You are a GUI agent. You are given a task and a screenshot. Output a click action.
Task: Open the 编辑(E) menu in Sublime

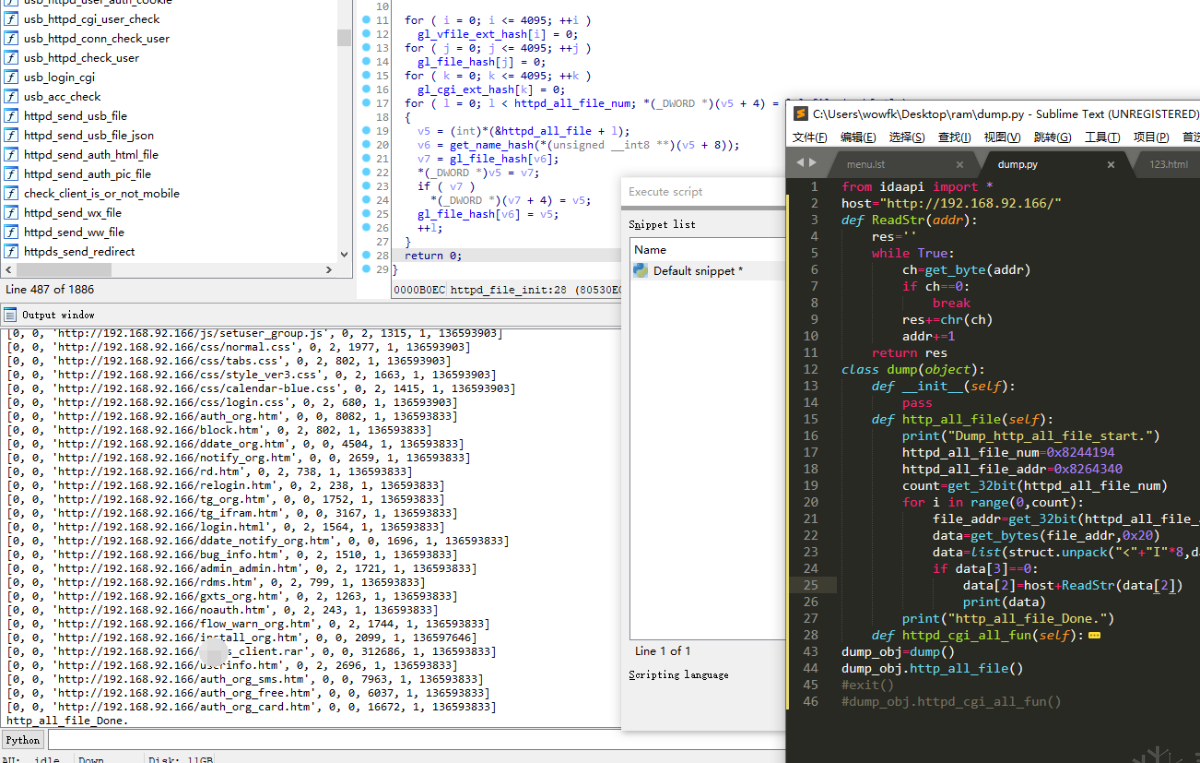[858, 137]
